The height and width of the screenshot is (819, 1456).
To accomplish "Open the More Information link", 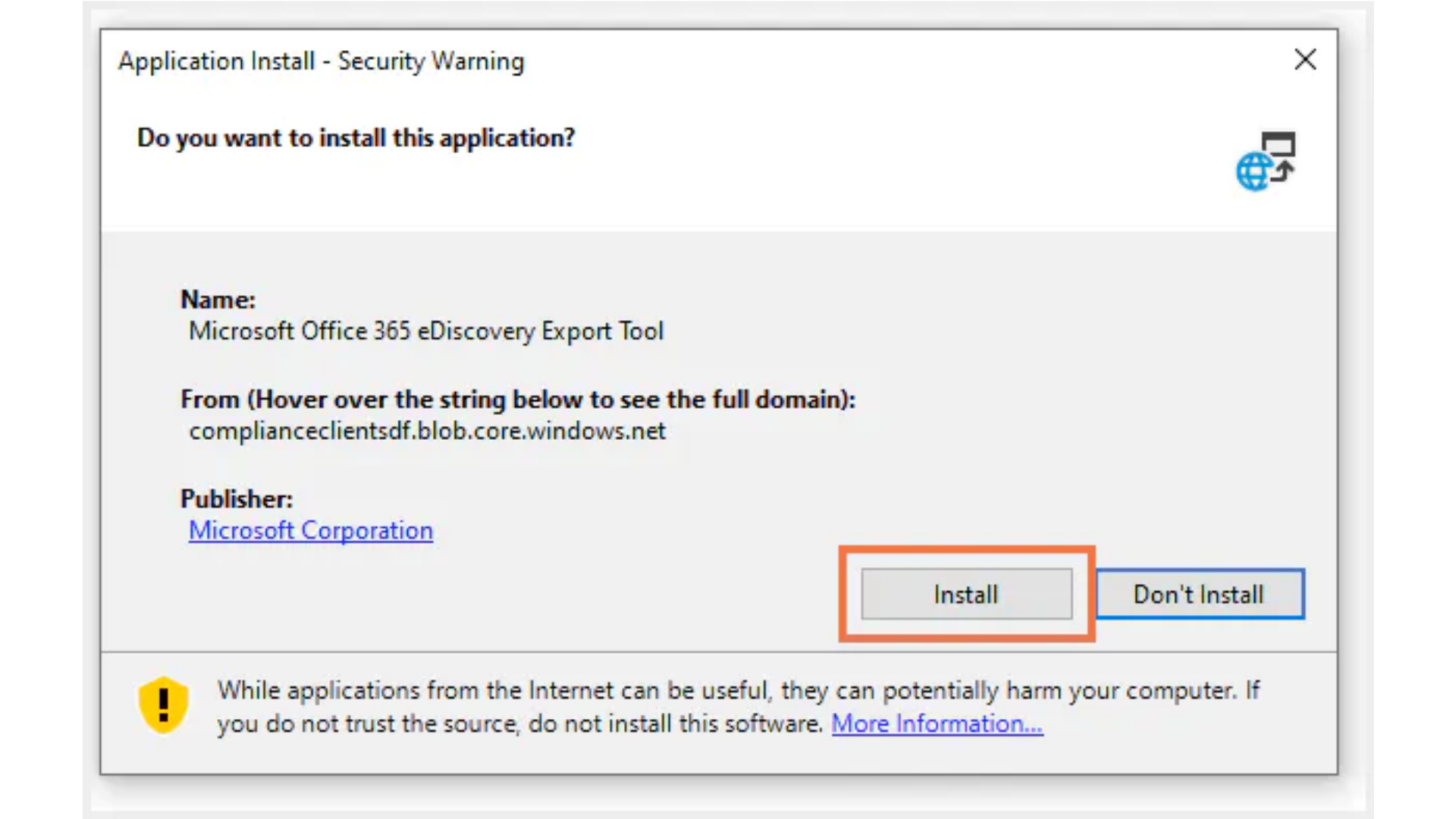I will click(937, 724).
